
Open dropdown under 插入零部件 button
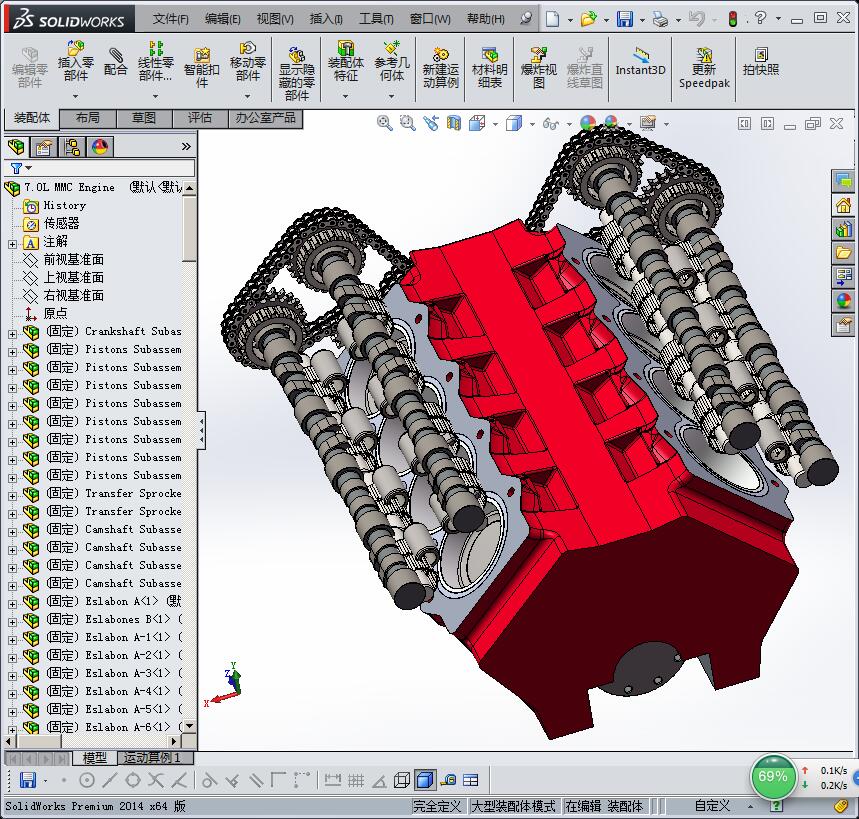76,96
